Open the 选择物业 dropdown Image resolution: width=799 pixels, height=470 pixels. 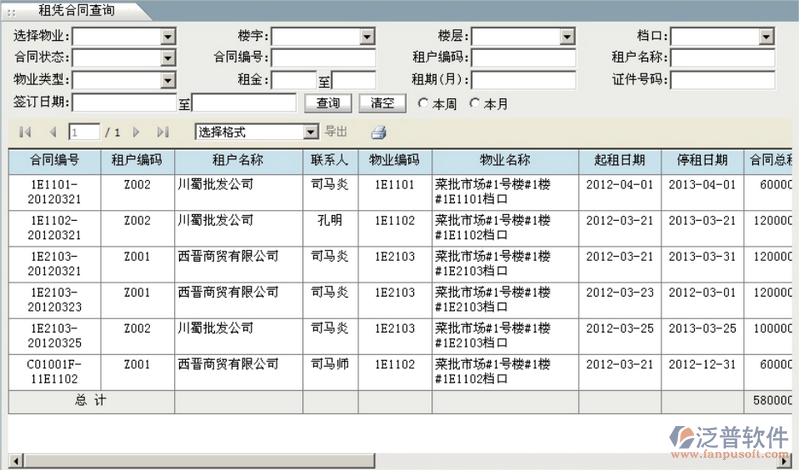click(x=168, y=36)
